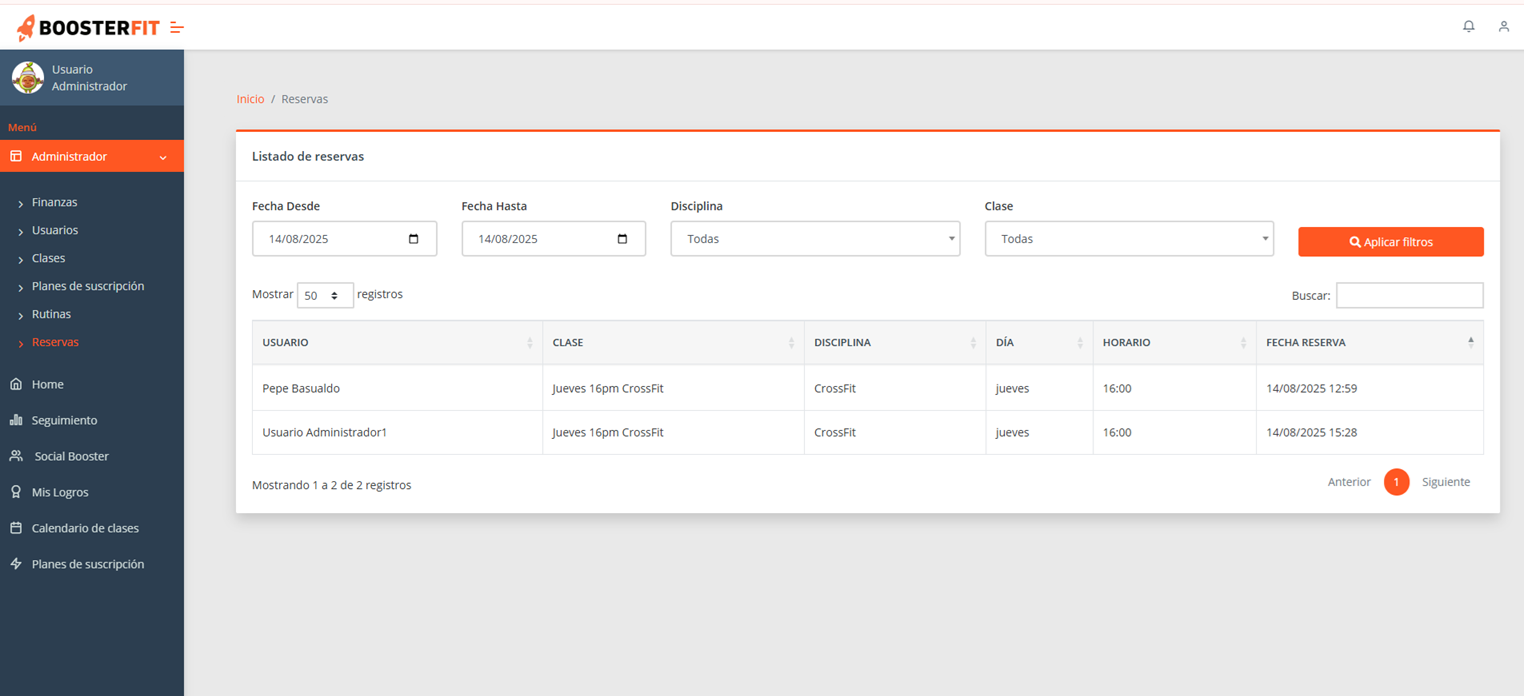Click the Buscar search field
Viewport: 1524px width, 696px height.
1409,295
